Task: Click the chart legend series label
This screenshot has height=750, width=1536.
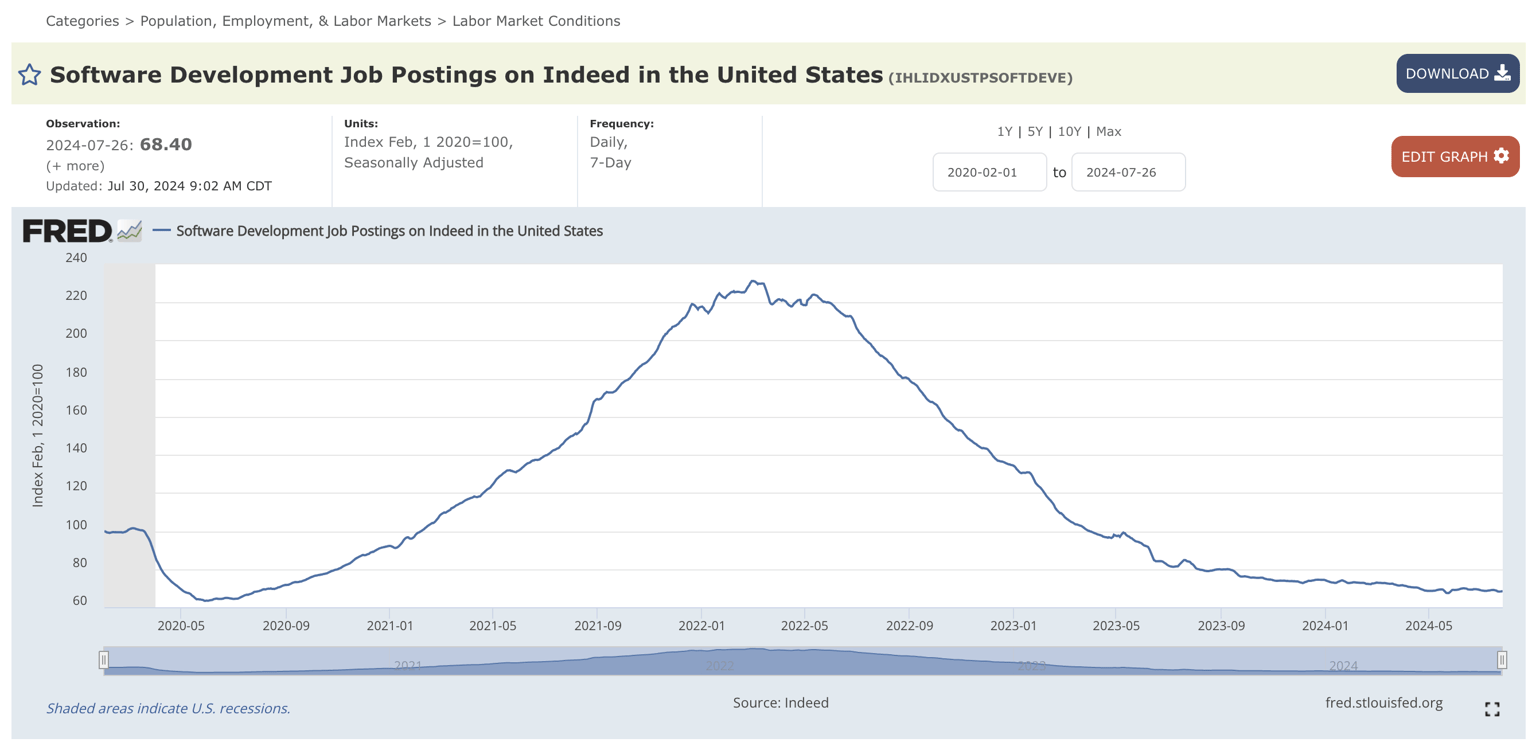Action: [389, 231]
